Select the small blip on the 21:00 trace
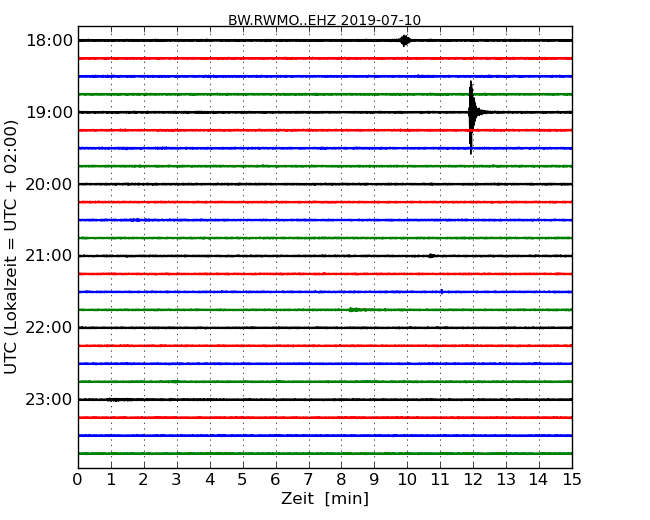Viewport: 650px width, 520px height. coord(431,256)
